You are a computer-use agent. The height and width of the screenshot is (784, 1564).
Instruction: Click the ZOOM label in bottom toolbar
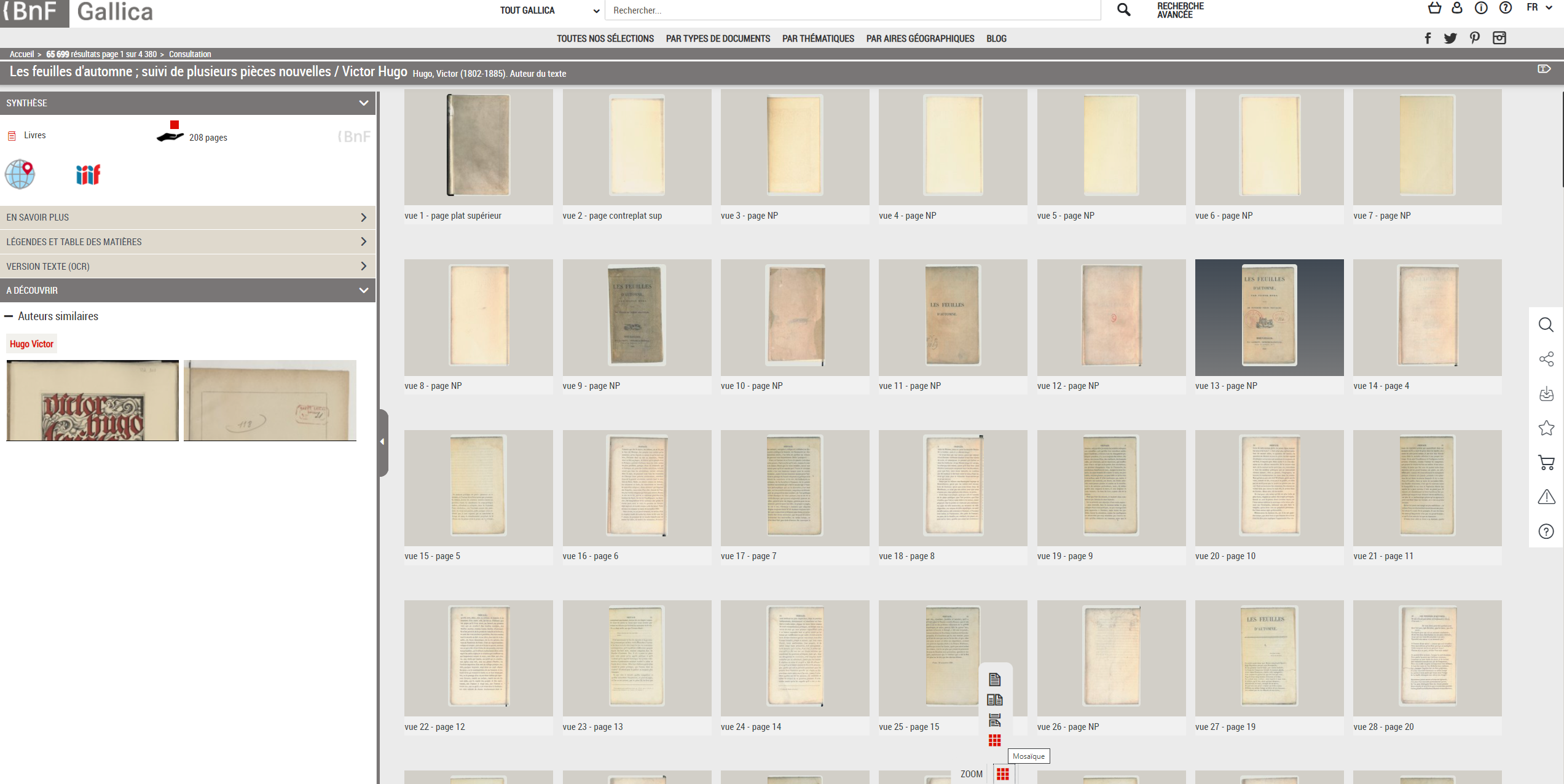(x=972, y=774)
